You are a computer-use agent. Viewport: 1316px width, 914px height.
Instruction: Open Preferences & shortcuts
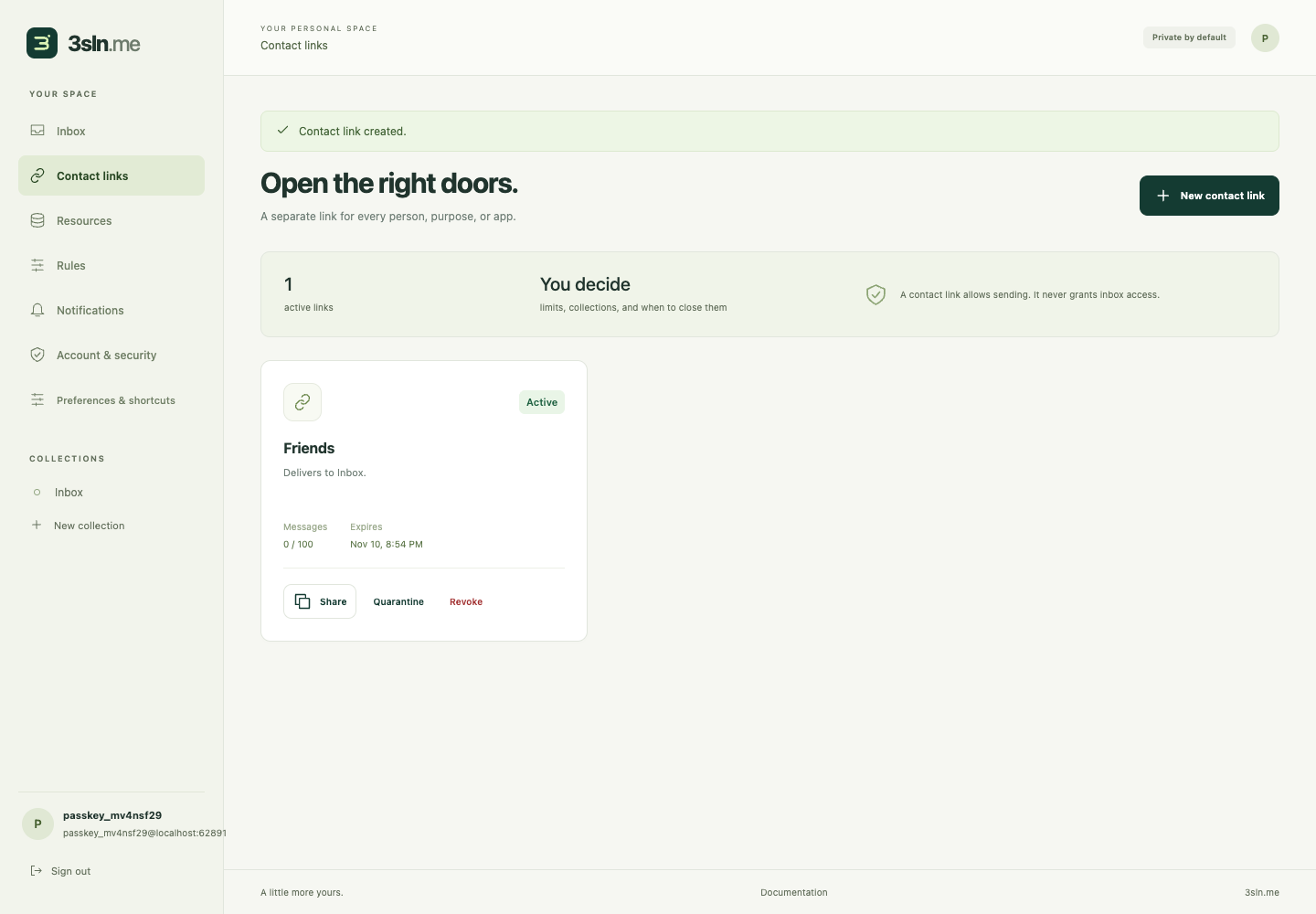coord(111,399)
